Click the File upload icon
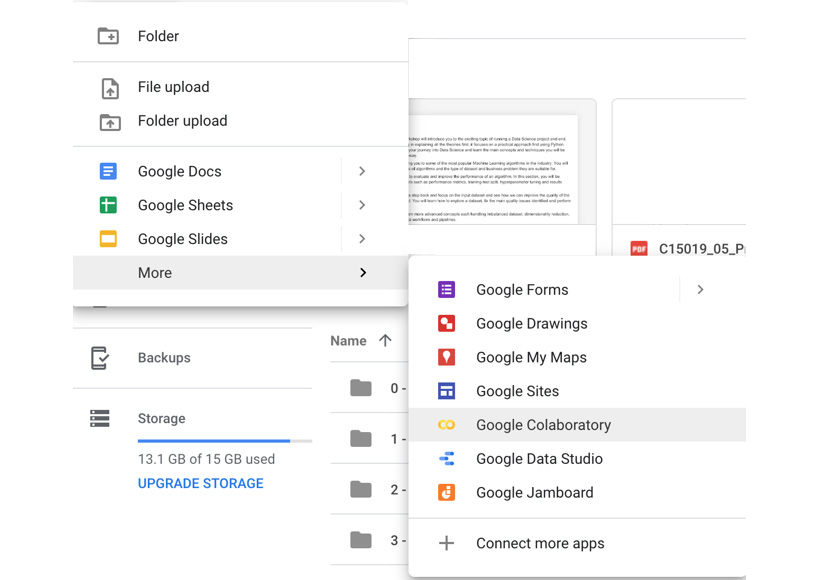The height and width of the screenshot is (580, 819). [x=110, y=88]
